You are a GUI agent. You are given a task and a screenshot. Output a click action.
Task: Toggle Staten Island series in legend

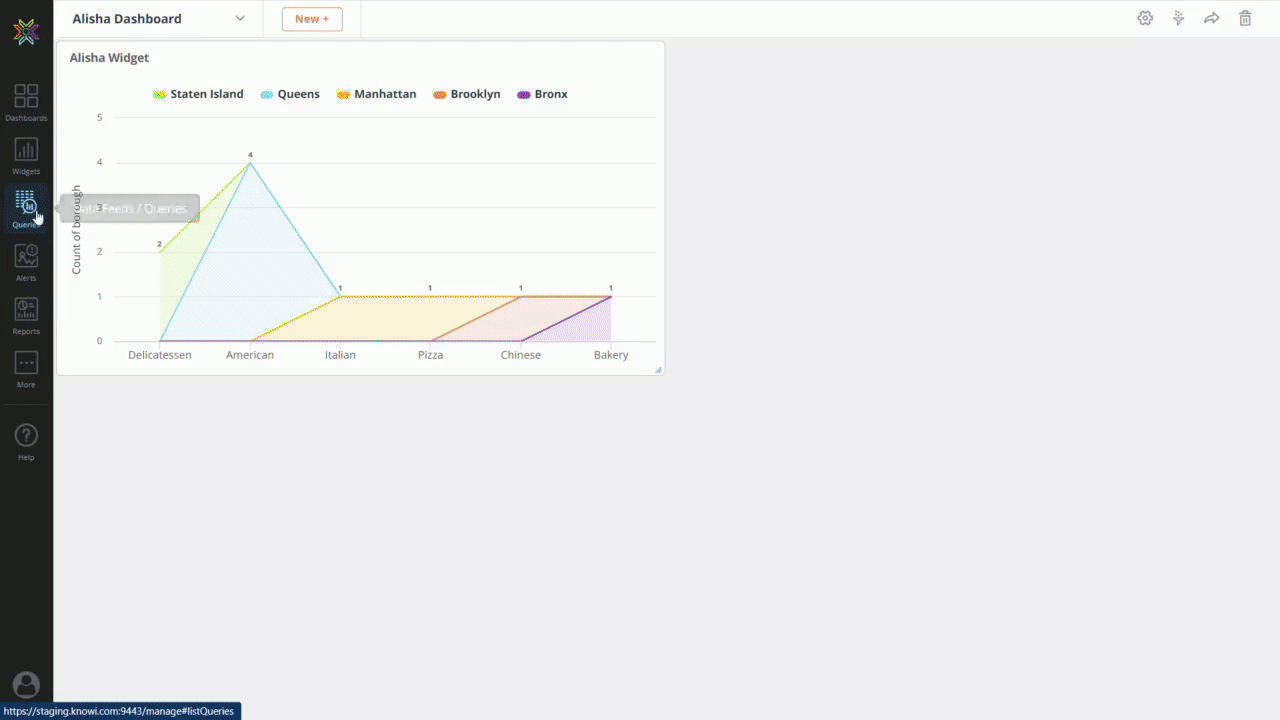[198, 94]
